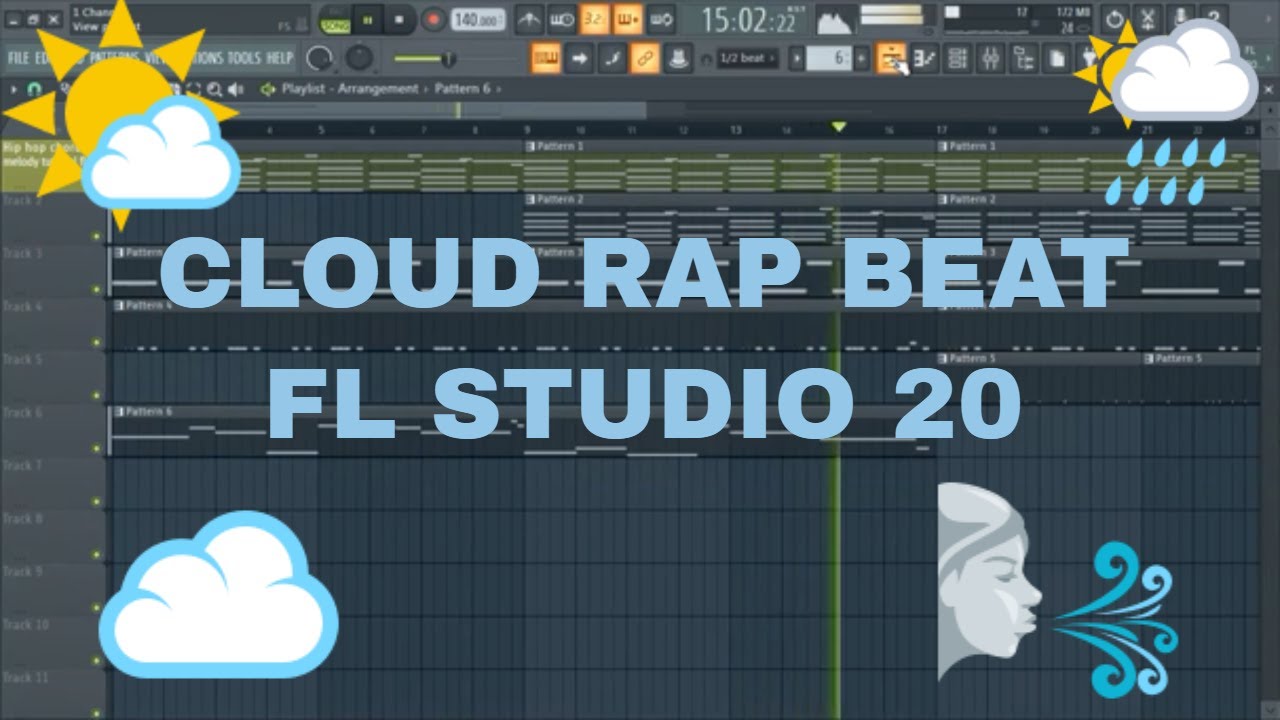1280x720 pixels.
Task: Click the multilink controllers hat icon
Action: coord(678,59)
